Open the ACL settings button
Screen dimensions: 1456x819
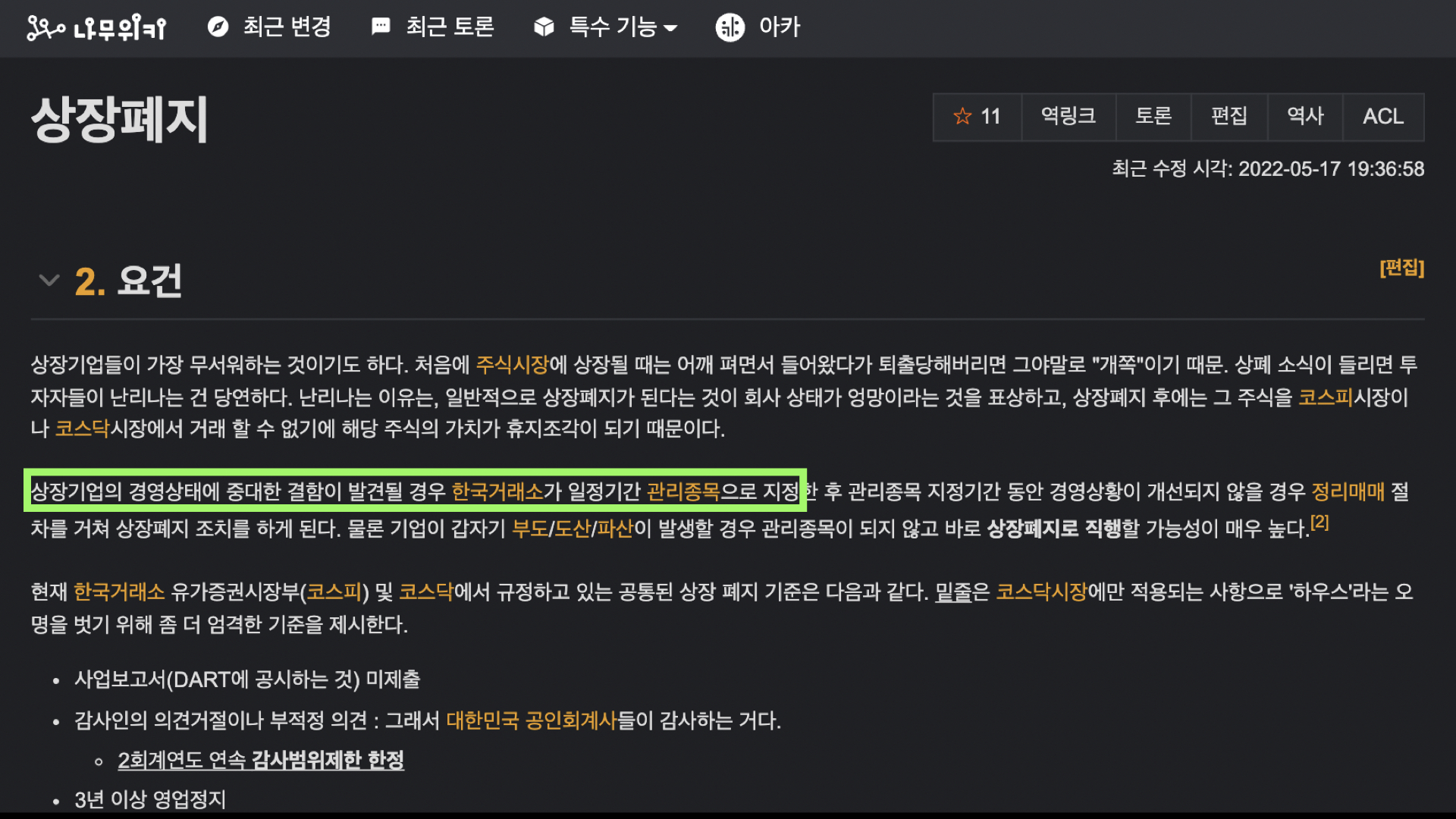(1382, 116)
